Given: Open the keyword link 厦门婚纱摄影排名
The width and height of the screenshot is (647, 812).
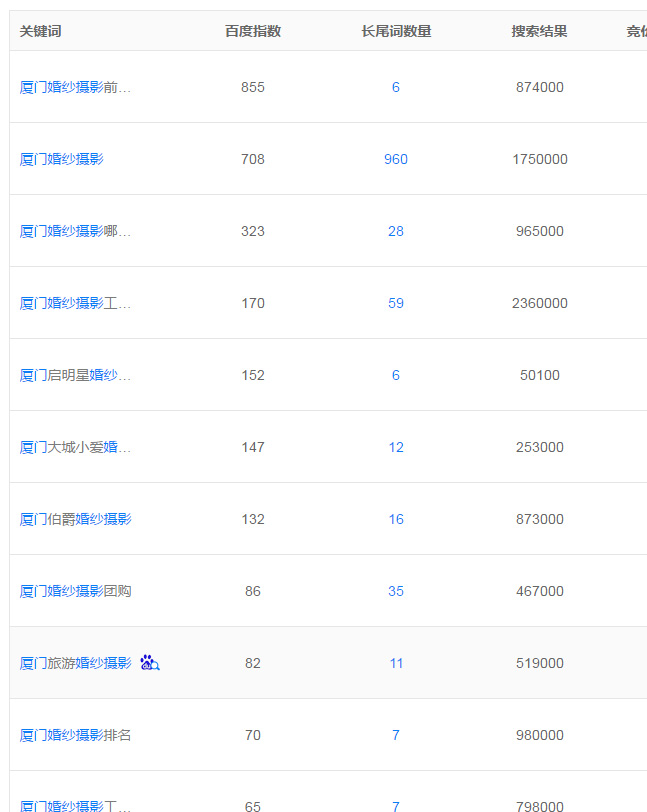Looking at the screenshot, I should [x=76, y=735].
